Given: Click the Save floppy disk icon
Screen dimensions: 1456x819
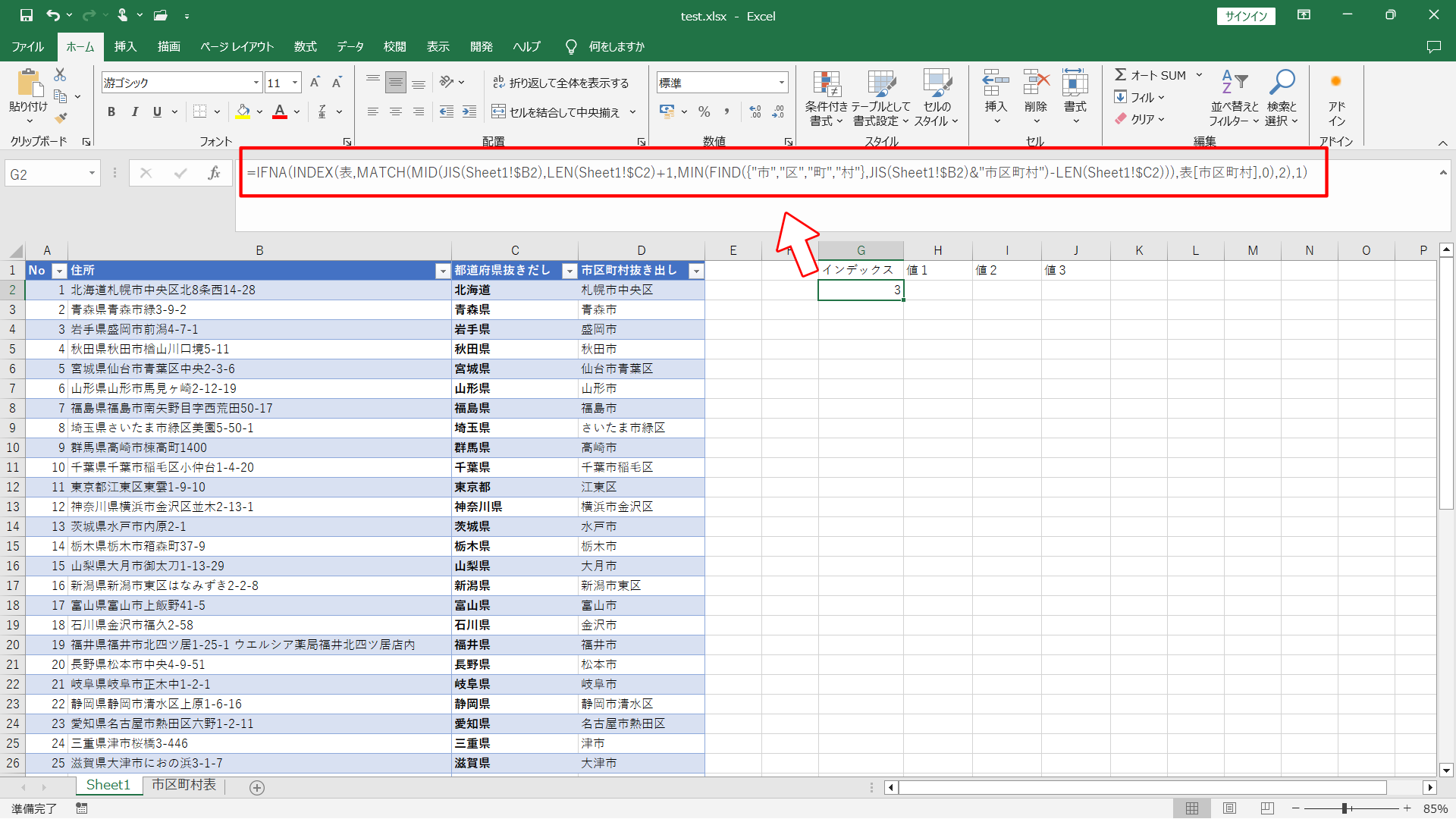Looking at the screenshot, I should 27,15.
